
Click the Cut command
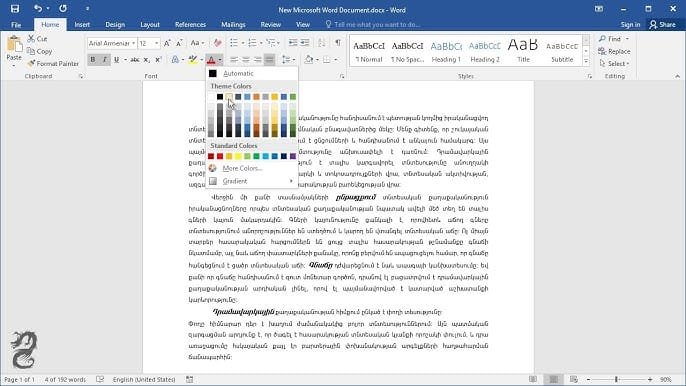pyautogui.click(x=37, y=39)
